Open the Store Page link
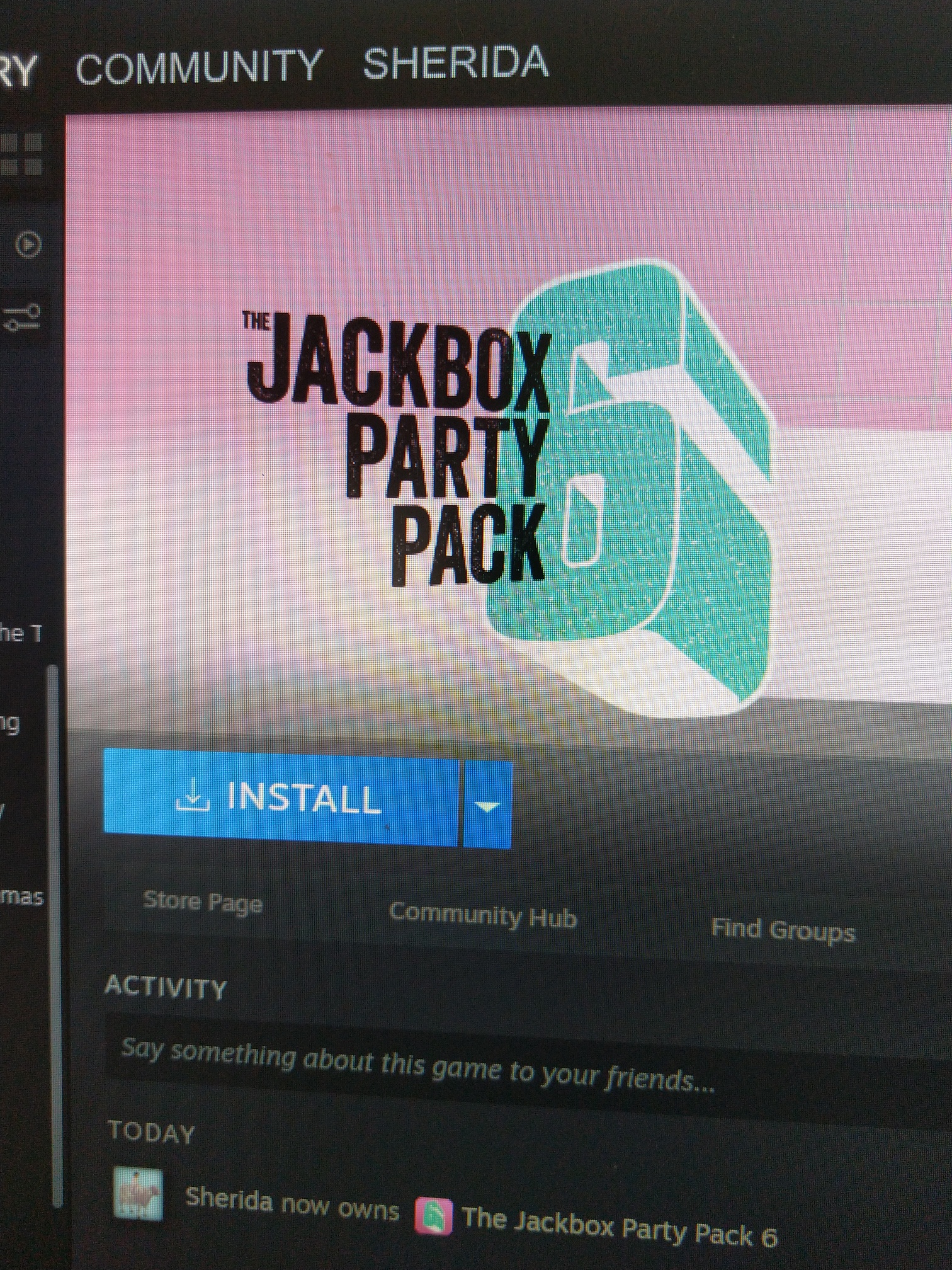The image size is (952, 1270). pos(203,902)
